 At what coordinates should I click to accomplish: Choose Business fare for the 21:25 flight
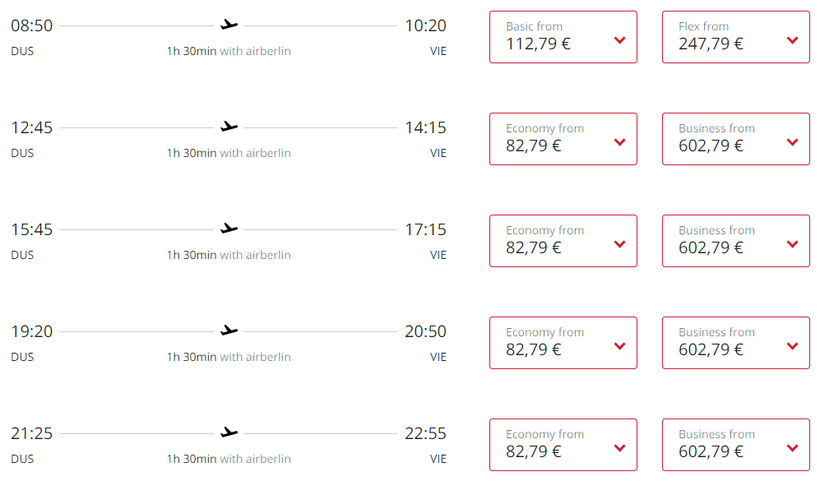click(x=736, y=445)
